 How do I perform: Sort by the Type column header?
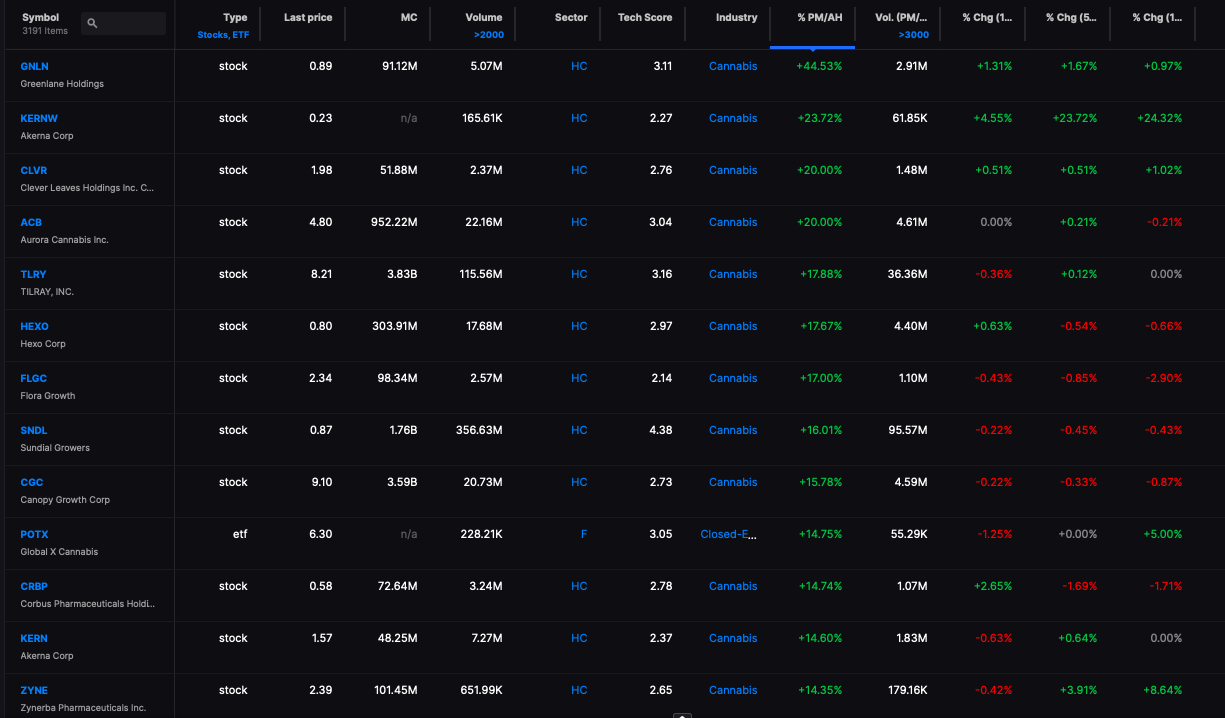click(x=235, y=17)
